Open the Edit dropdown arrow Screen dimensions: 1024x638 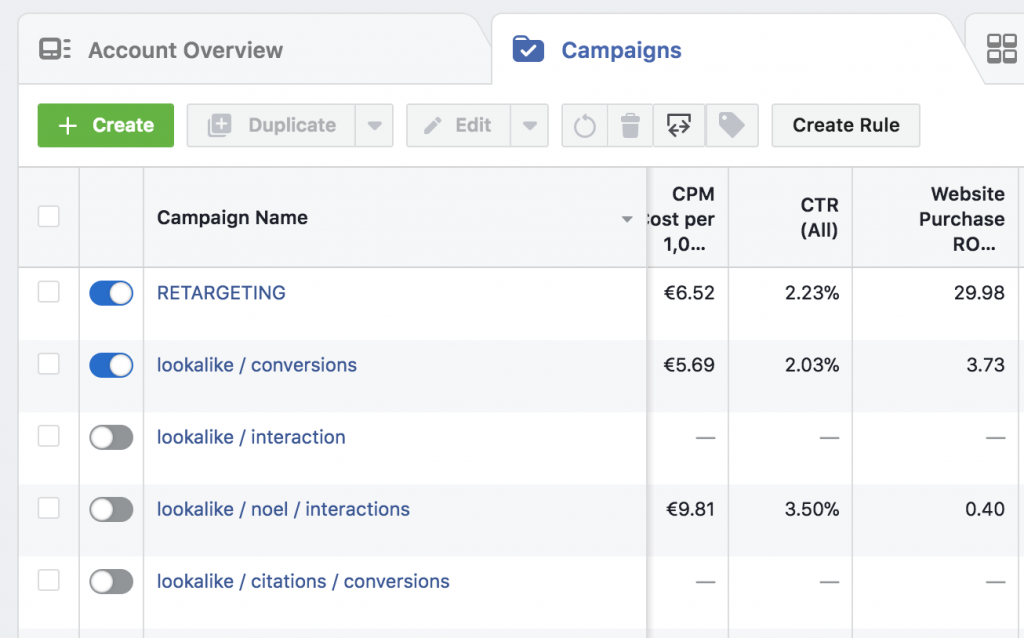[530, 125]
